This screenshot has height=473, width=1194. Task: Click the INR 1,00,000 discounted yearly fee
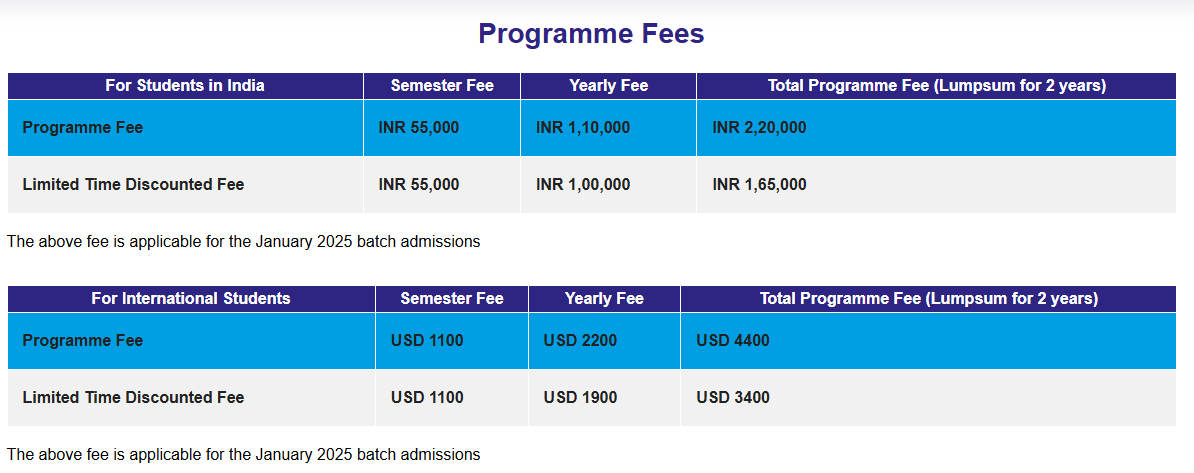583,185
